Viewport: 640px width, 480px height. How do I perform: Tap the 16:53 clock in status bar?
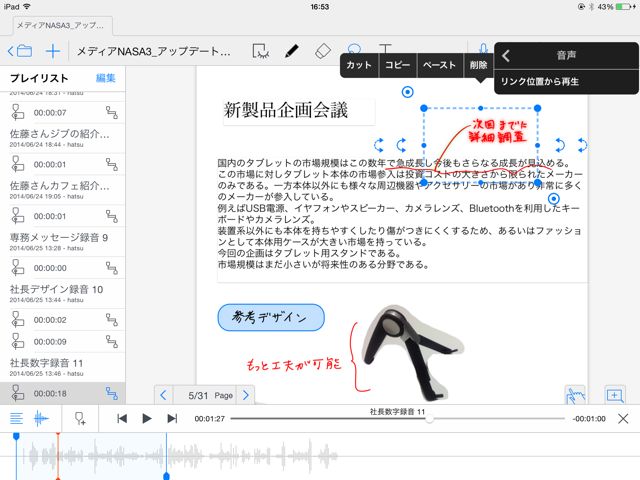pos(320,7)
